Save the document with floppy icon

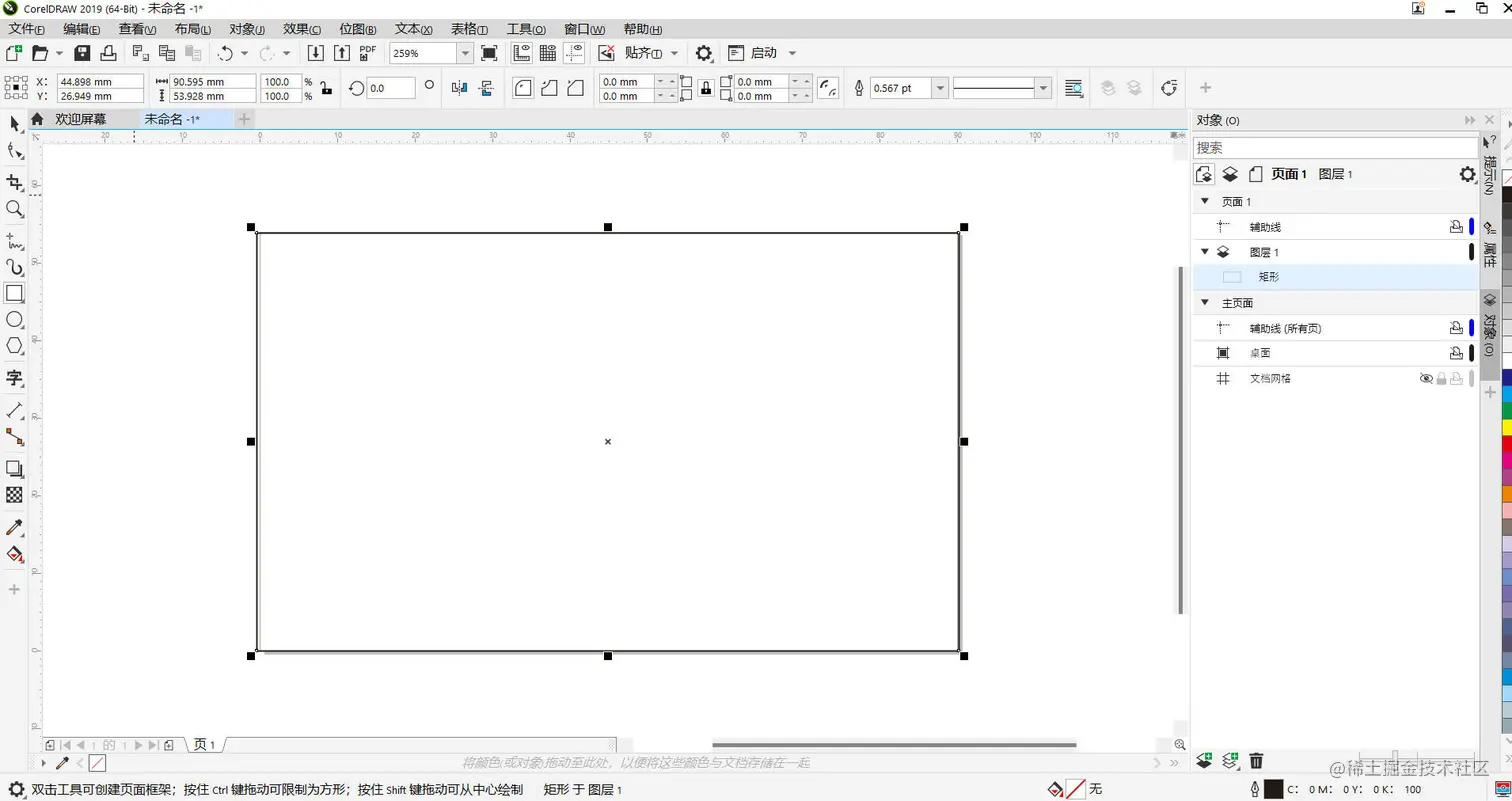click(82, 53)
